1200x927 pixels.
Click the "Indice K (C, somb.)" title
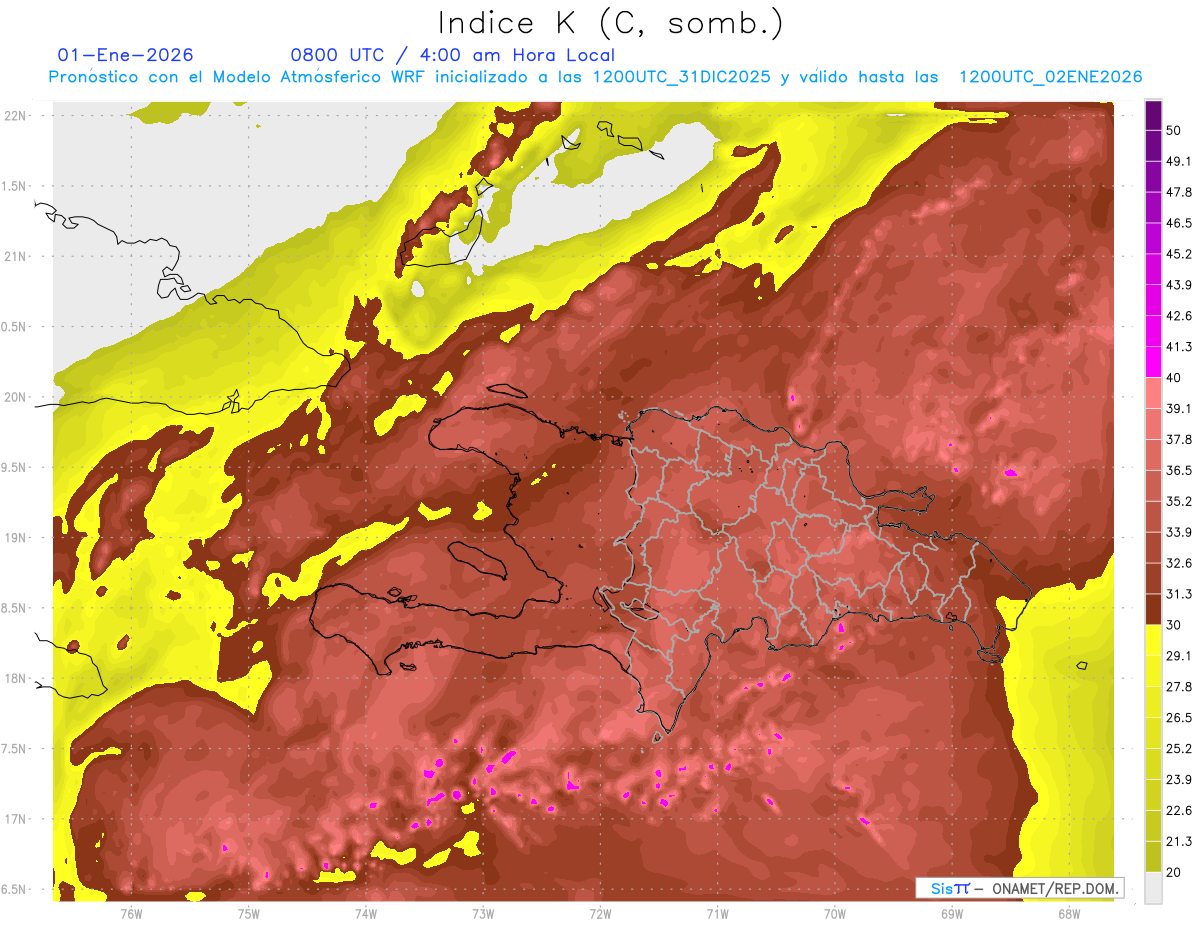[x=611, y=24]
